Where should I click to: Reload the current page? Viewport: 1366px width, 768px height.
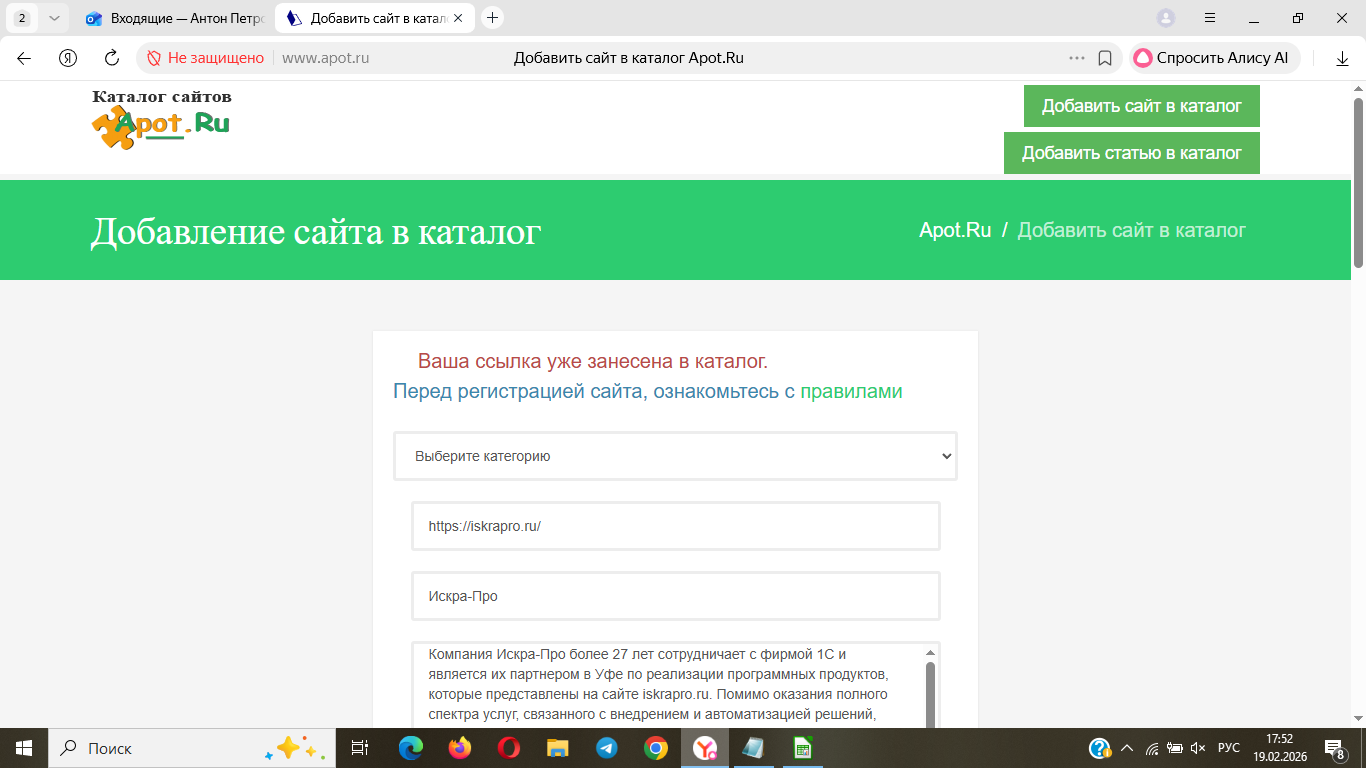tap(112, 58)
